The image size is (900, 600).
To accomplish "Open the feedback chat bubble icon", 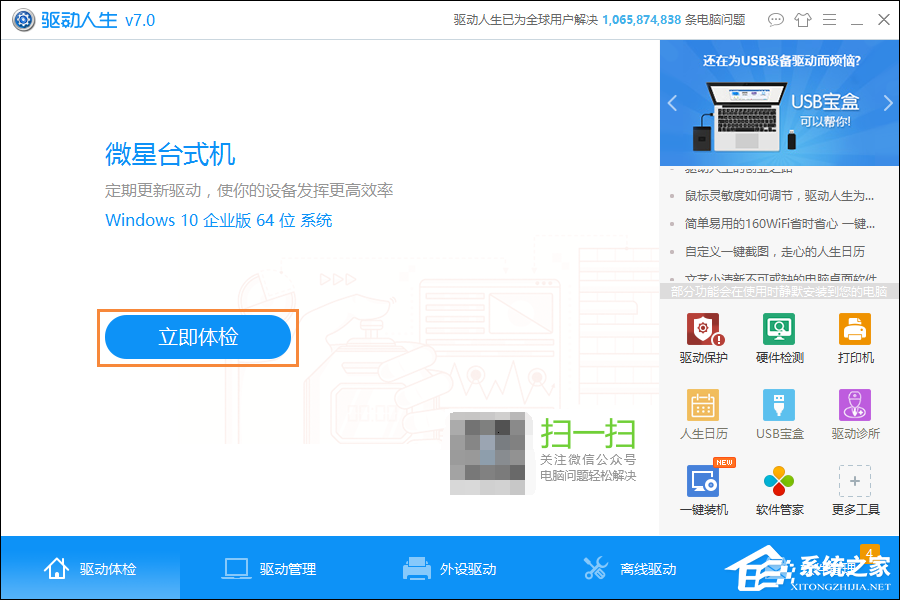I will point(776,19).
